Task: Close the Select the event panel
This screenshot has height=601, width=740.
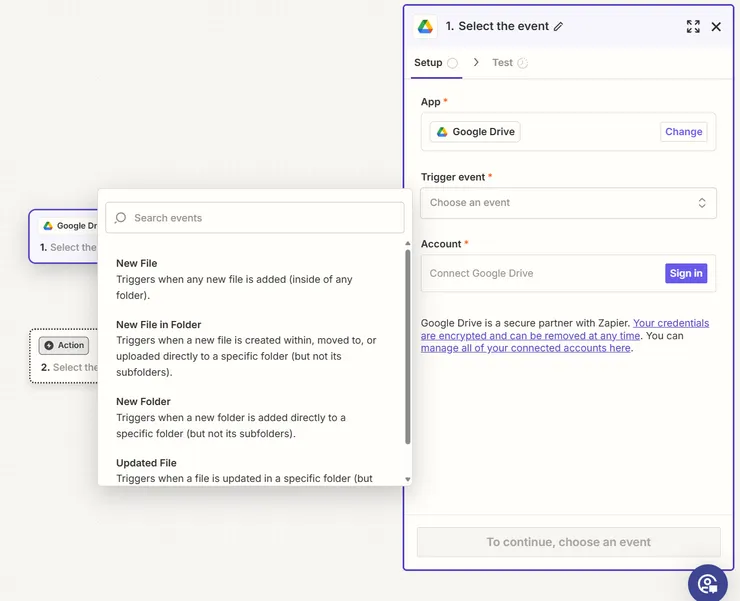Action: click(x=716, y=27)
